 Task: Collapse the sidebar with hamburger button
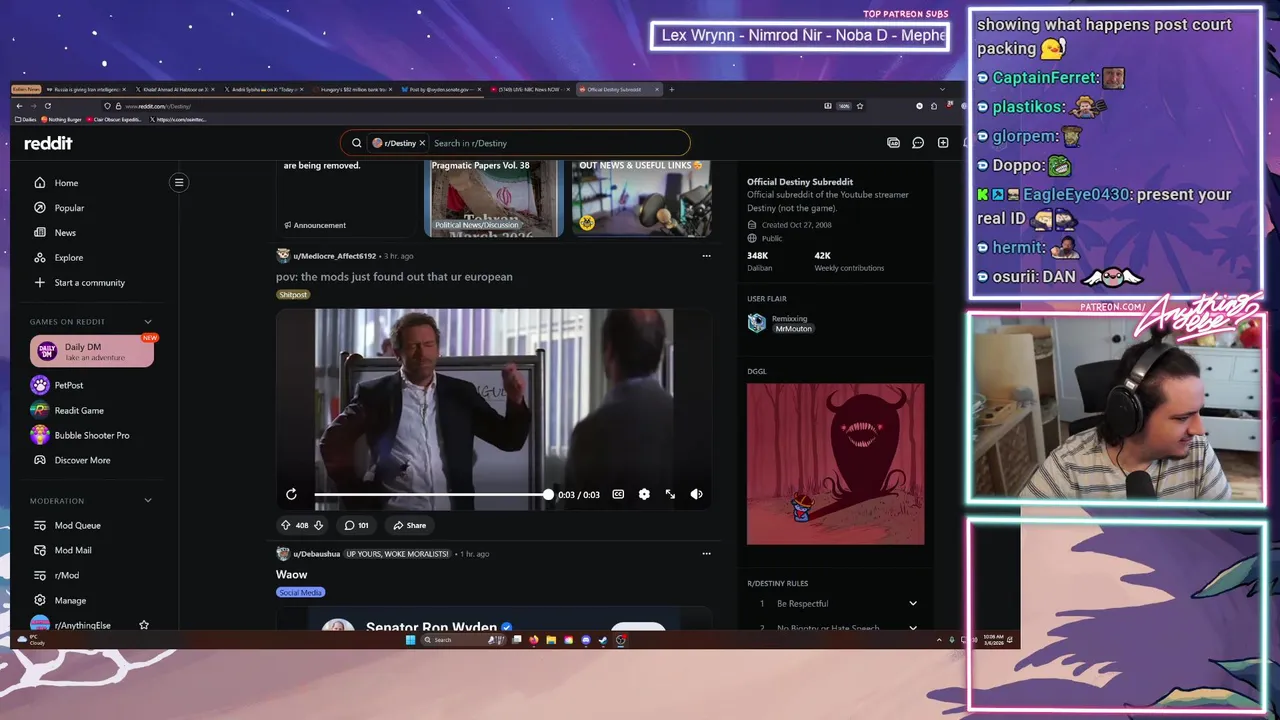coord(179,182)
